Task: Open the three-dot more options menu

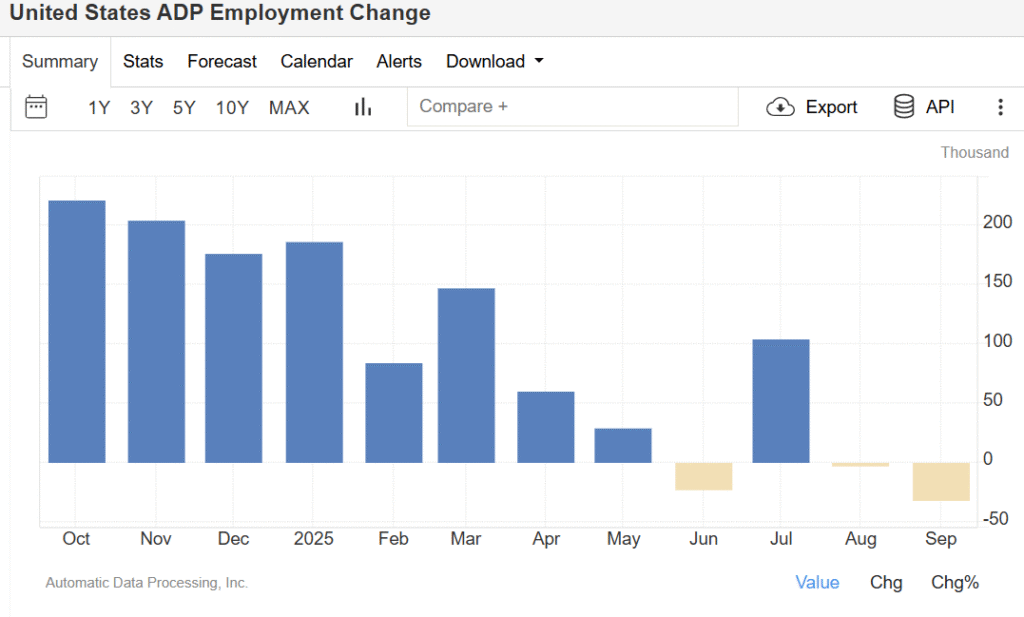Action: [1000, 107]
